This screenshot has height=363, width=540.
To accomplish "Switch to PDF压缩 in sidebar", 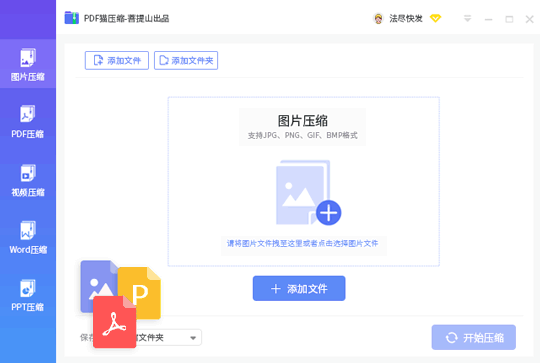I will click(x=28, y=122).
